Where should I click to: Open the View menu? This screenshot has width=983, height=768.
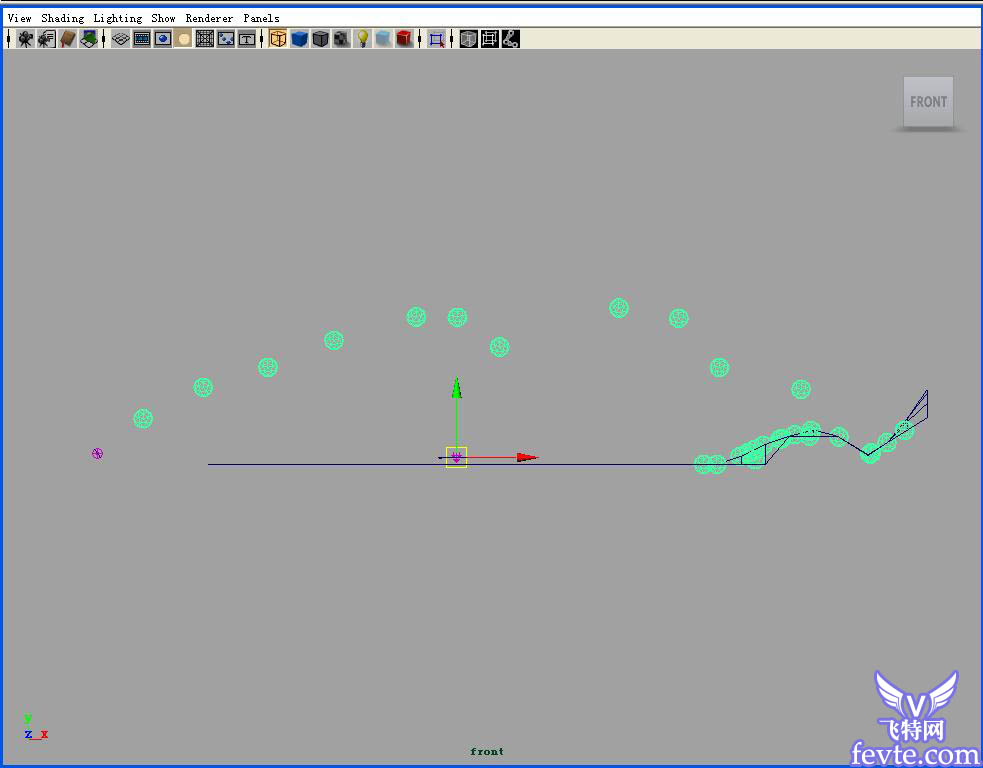pos(19,18)
